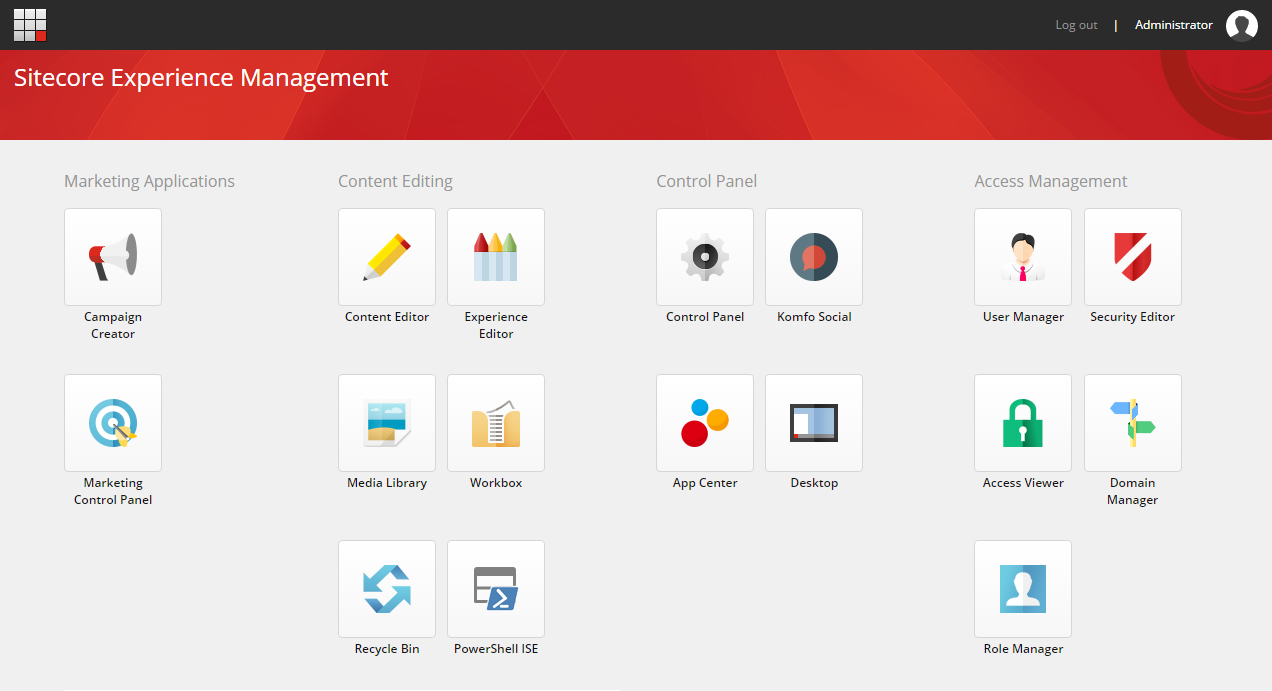
Task: Click the User Manager label
Action: [1023, 317]
